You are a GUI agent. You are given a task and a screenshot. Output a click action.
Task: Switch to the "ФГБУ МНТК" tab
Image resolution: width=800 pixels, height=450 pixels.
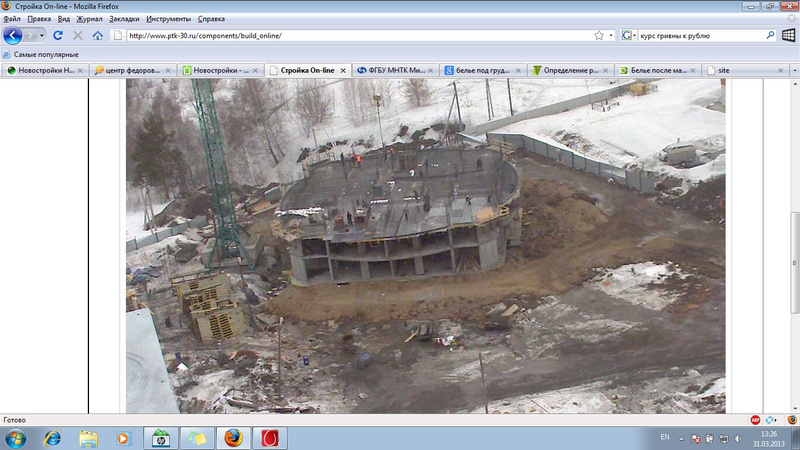pyautogui.click(x=395, y=71)
